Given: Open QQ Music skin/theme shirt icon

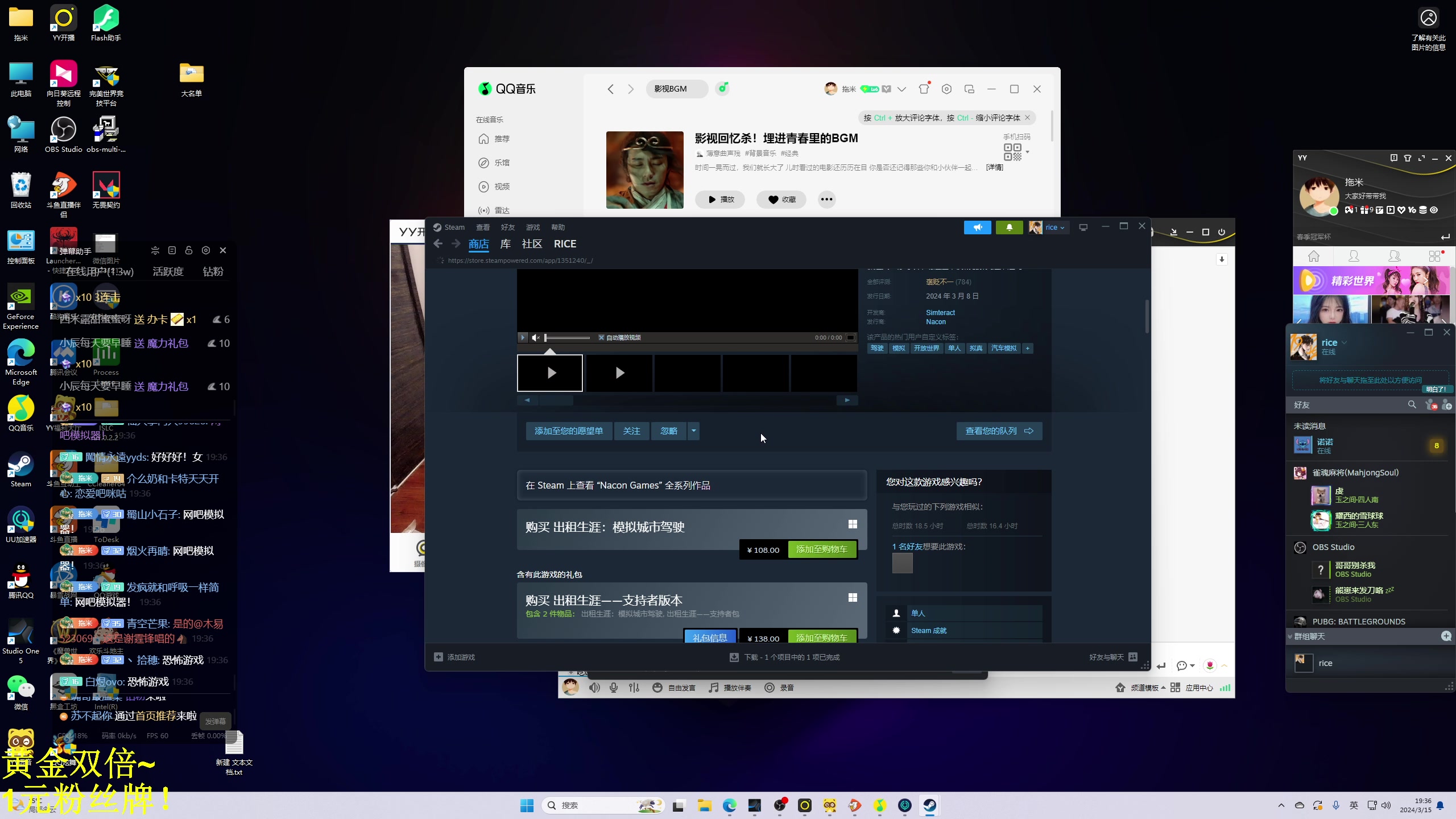Looking at the screenshot, I should point(924,89).
